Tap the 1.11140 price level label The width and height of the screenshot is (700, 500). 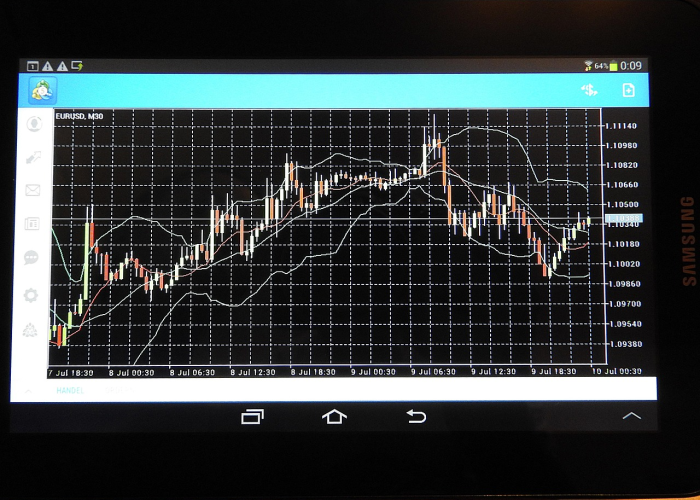coord(623,126)
